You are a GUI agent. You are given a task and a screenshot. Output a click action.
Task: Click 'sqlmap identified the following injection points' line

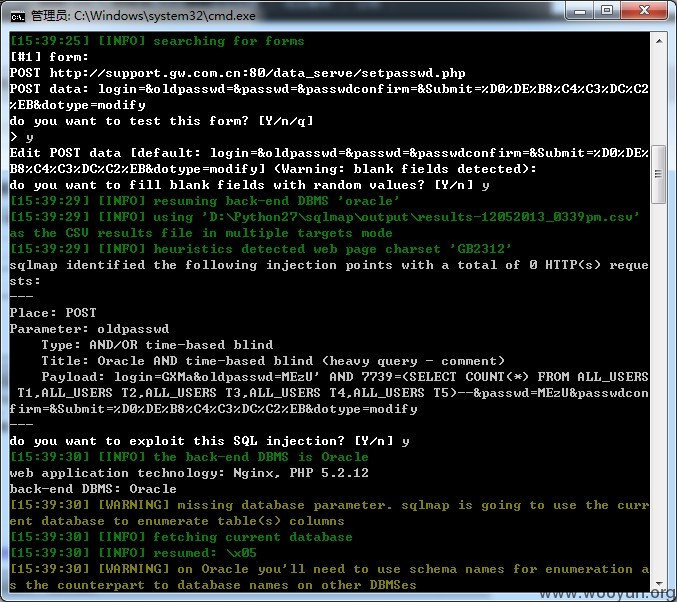329,265
